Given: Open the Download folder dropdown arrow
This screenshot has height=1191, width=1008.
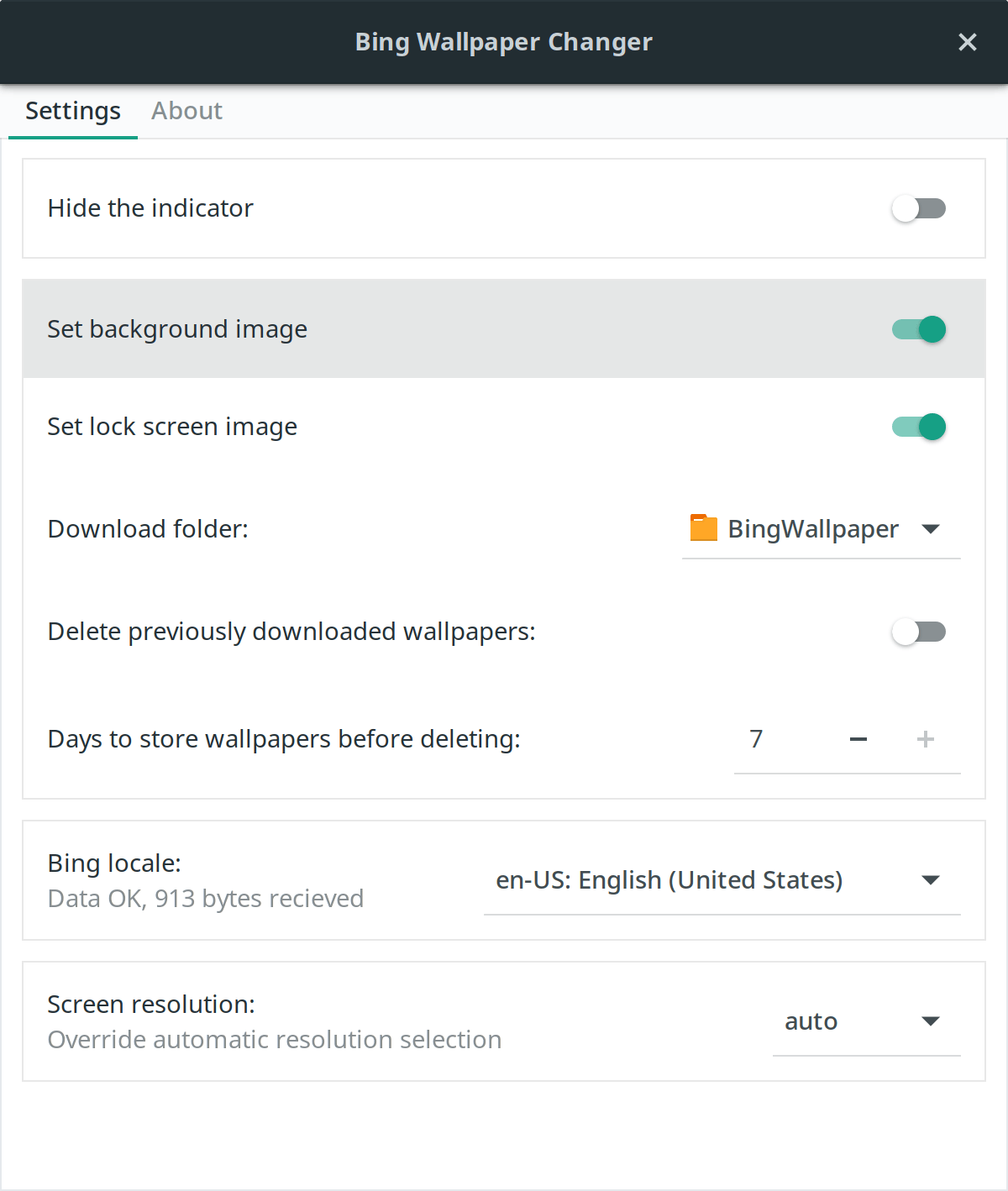Looking at the screenshot, I should point(930,529).
